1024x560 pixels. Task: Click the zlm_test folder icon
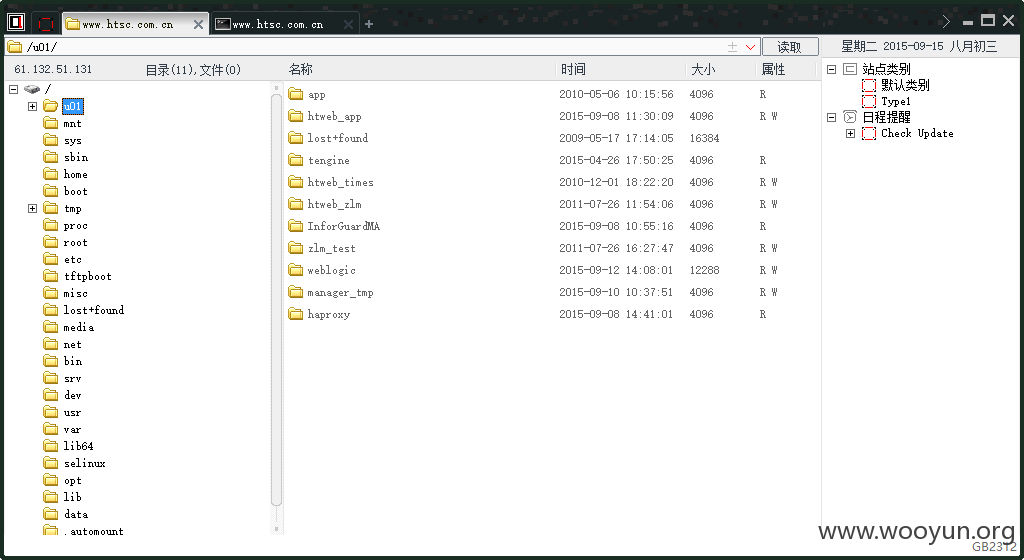296,248
